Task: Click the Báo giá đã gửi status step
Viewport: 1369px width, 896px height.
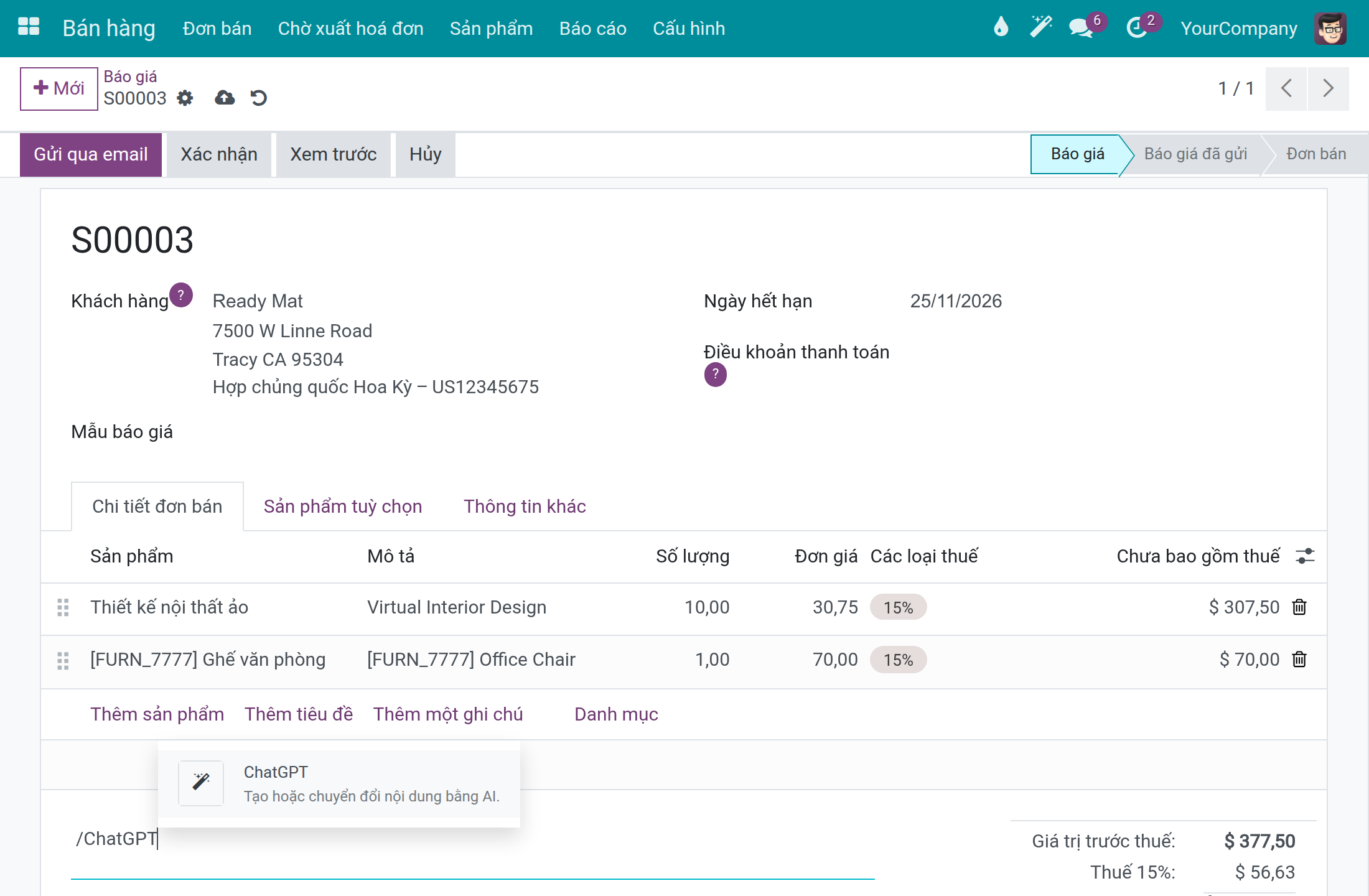Action: [x=1195, y=154]
